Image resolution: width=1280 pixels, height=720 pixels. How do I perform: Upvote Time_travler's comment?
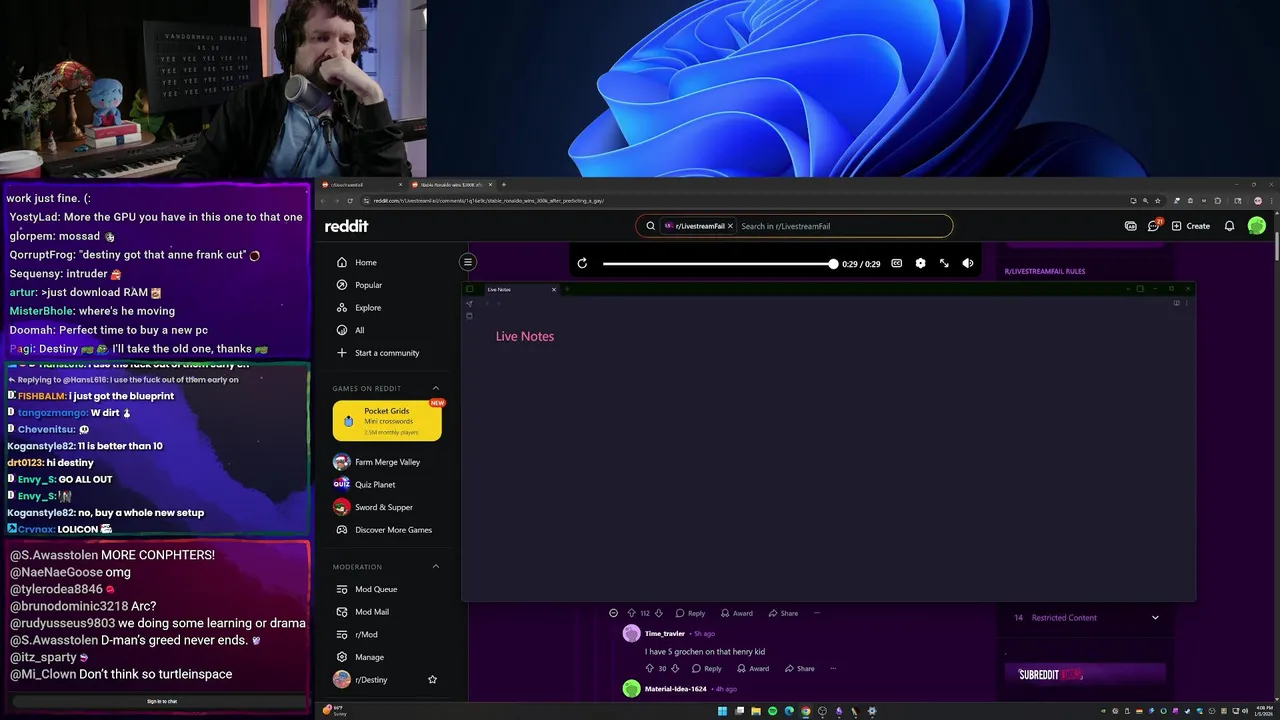pos(649,669)
